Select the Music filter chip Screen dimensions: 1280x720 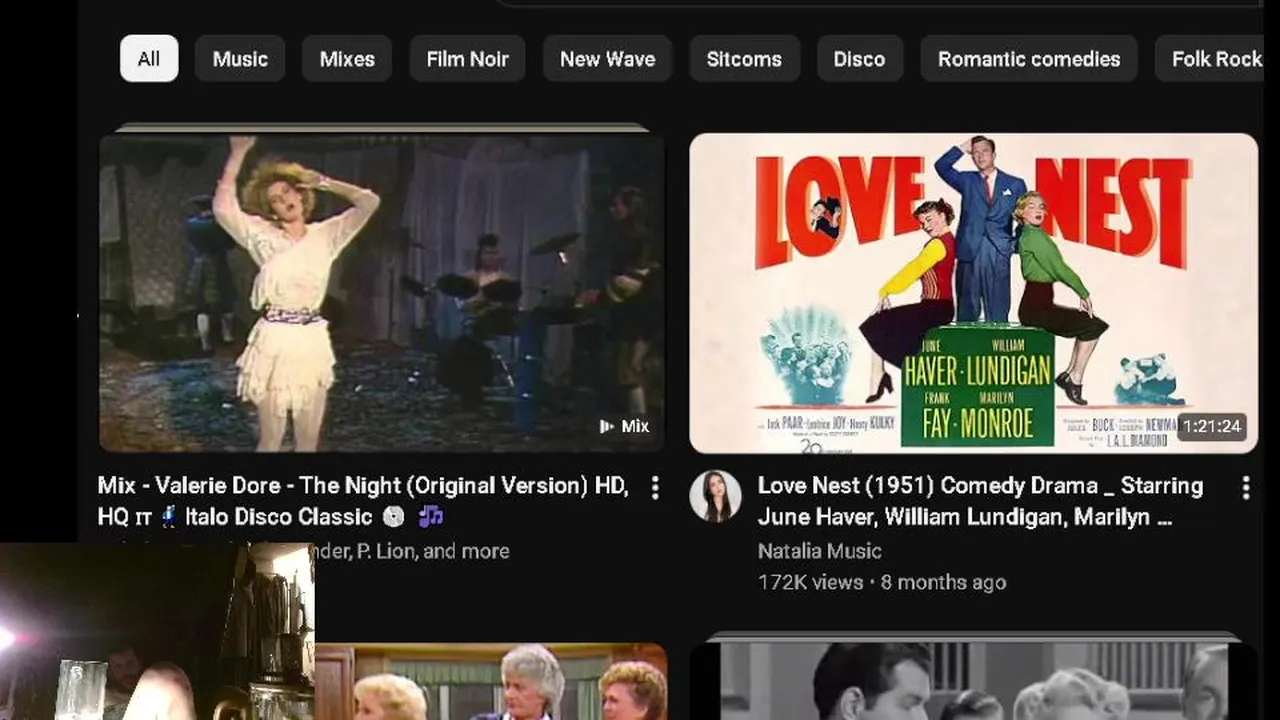[240, 59]
